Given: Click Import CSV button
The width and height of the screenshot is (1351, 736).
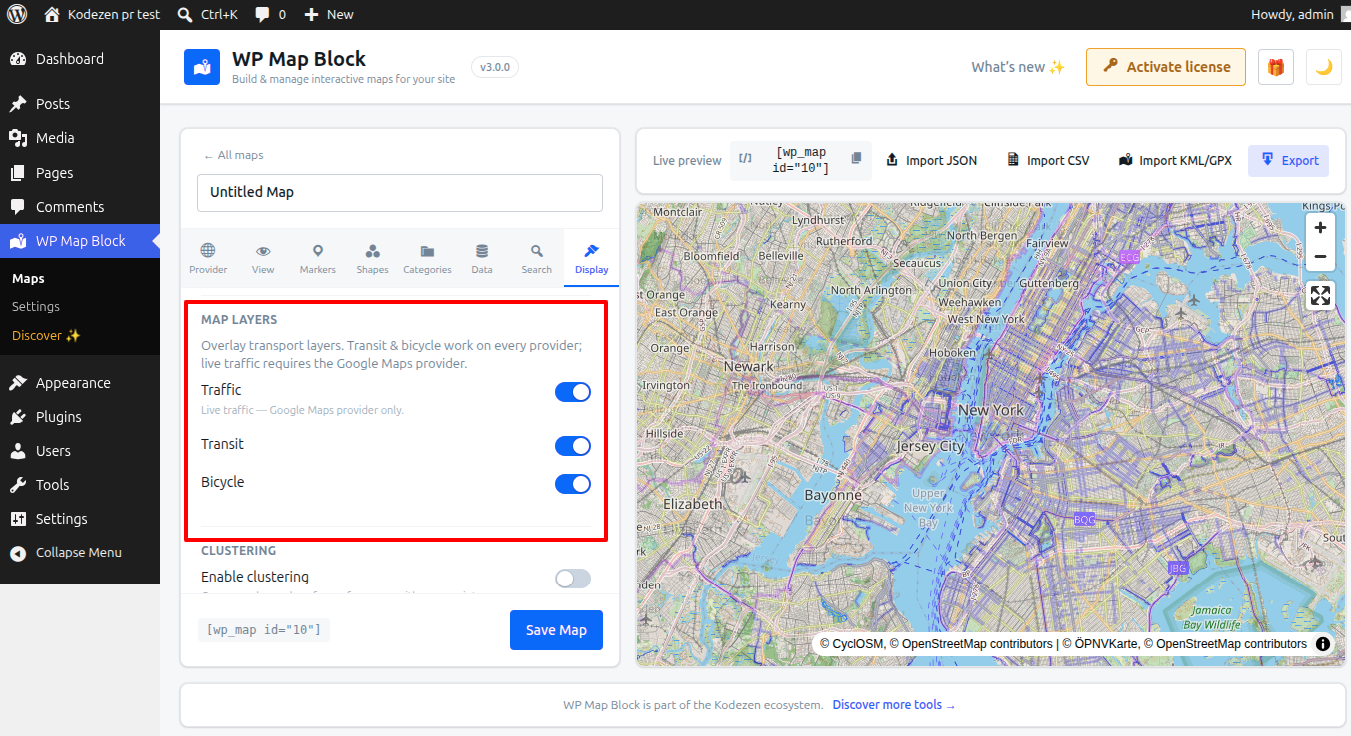Looking at the screenshot, I should pyautogui.click(x=1048, y=160).
